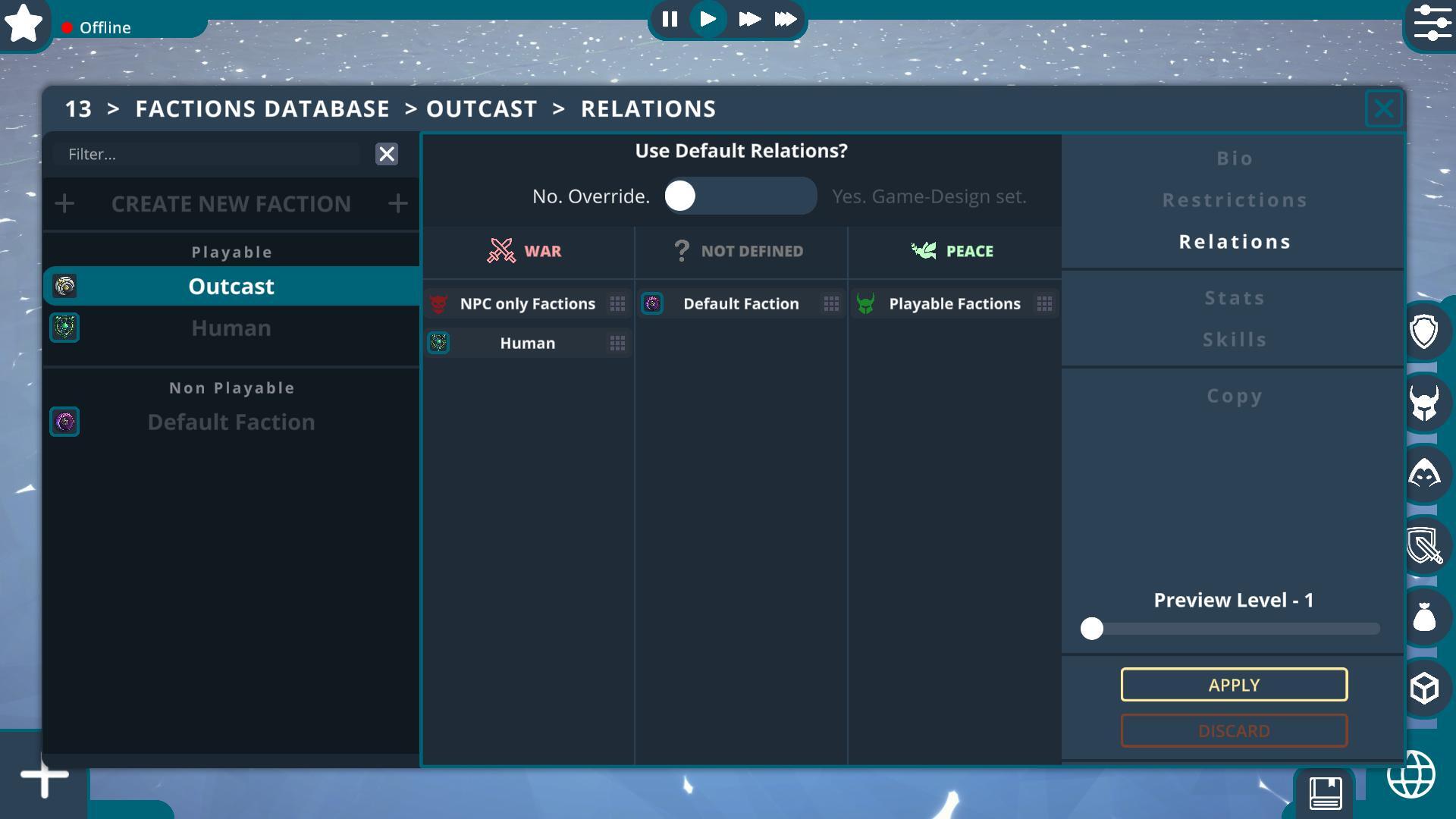Grab drag handle of Human in War column
This screenshot has width=1456, height=819.
click(x=617, y=344)
